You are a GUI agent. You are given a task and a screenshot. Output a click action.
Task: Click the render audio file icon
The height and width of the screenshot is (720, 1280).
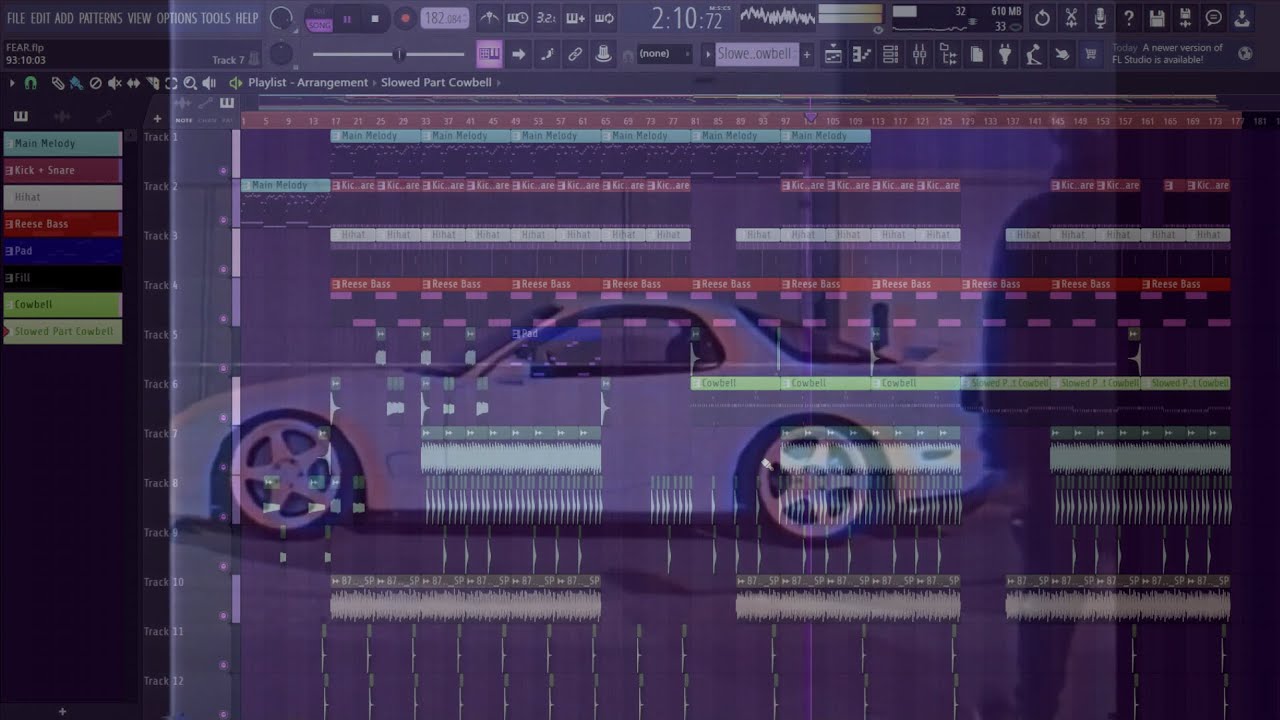[1185, 18]
